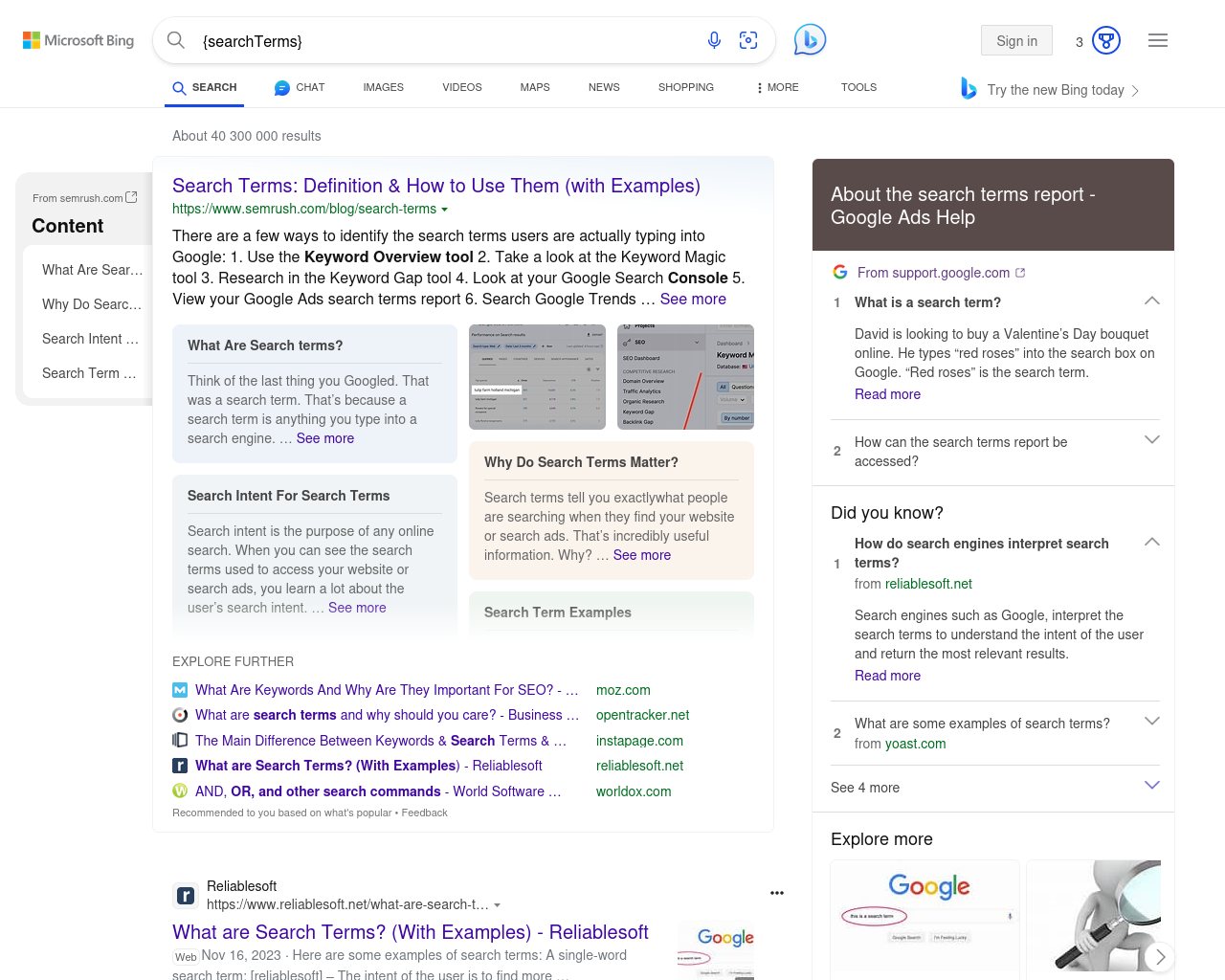Image resolution: width=1225 pixels, height=980 pixels.
Task: Click the magnifier search icon in search box
Action: tap(176, 40)
